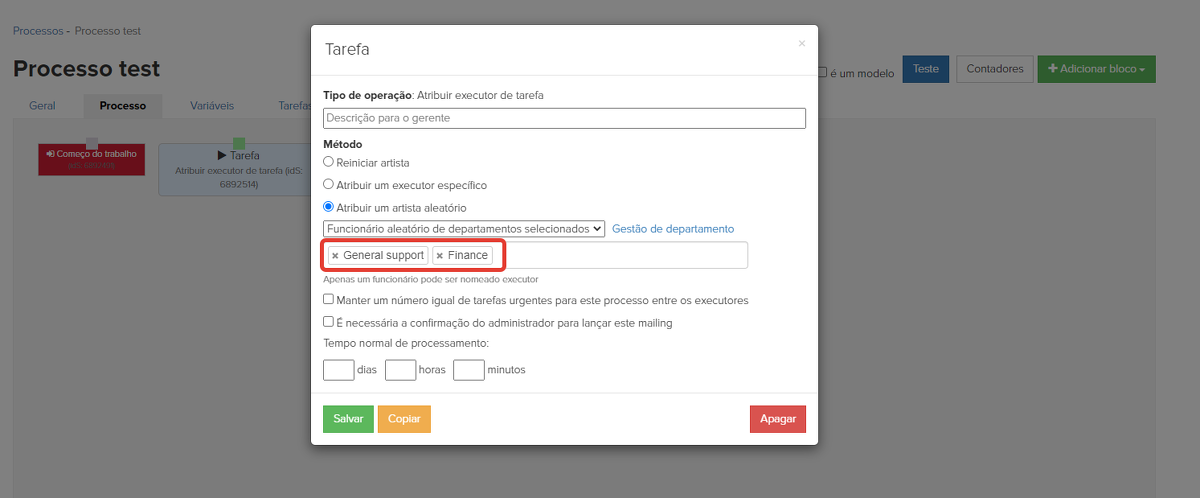Viewport: 1200px width, 498px height.
Task: Enable equal urgent tasks among executors checkbox
Action: click(x=328, y=300)
